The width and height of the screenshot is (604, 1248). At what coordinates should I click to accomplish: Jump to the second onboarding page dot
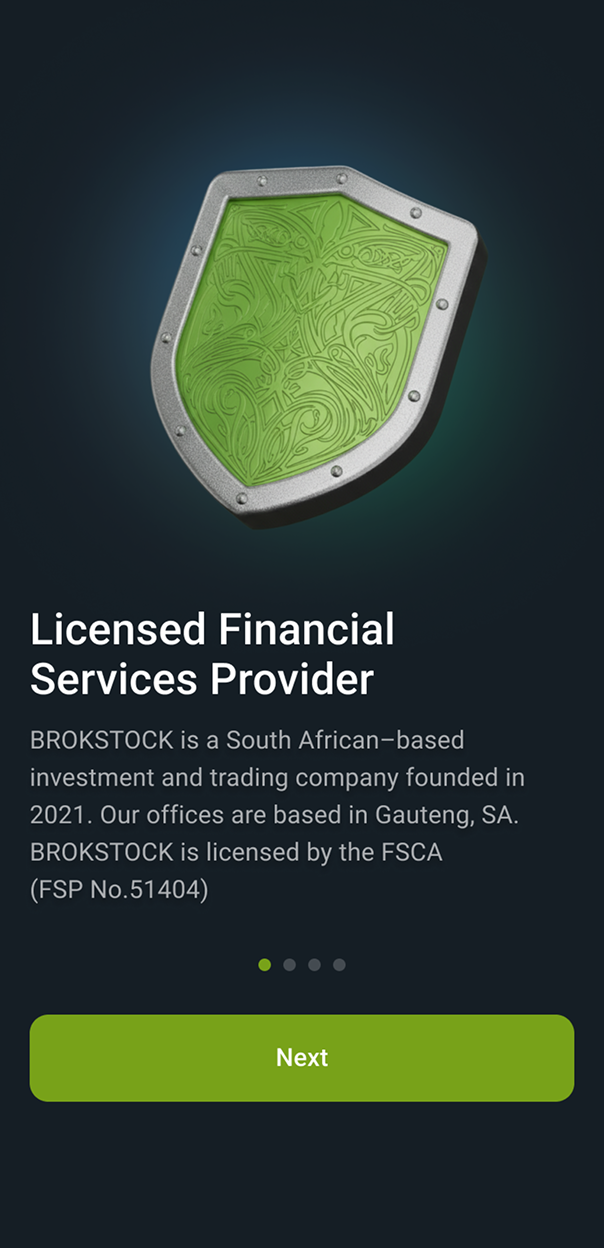point(289,965)
